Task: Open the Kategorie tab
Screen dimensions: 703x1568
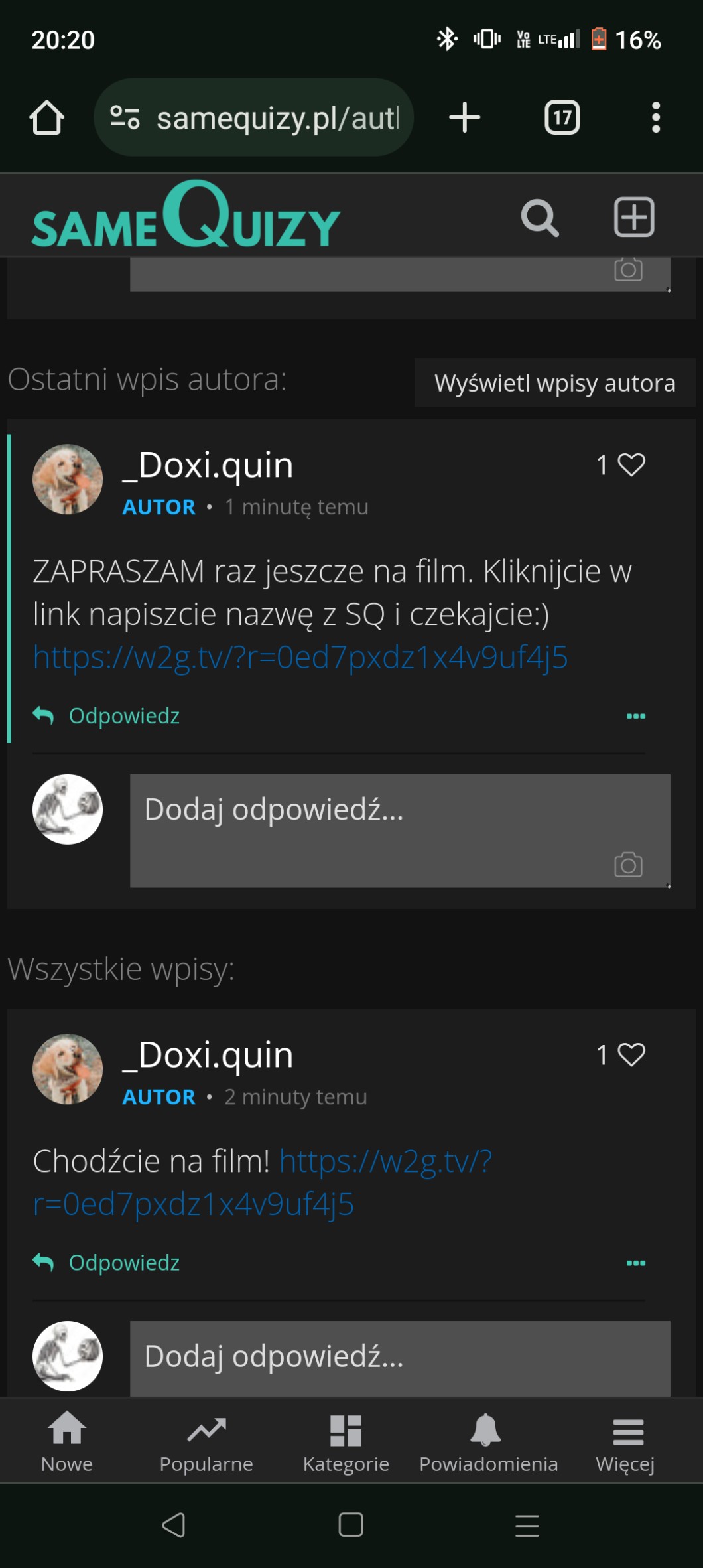Action: coord(346,1439)
